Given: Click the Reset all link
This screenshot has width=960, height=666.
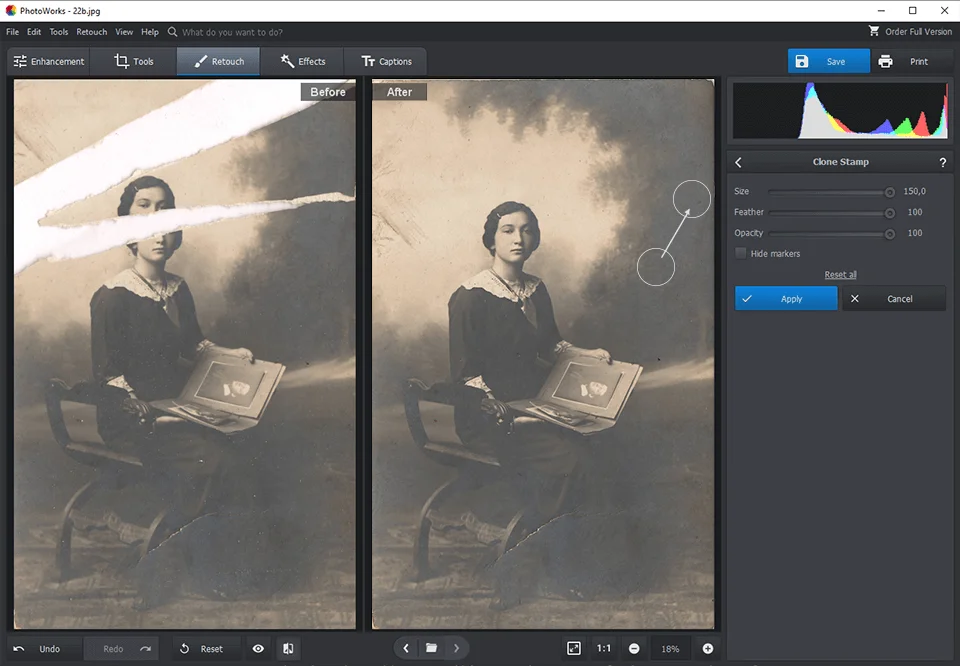Looking at the screenshot, I should pos(839,274).
